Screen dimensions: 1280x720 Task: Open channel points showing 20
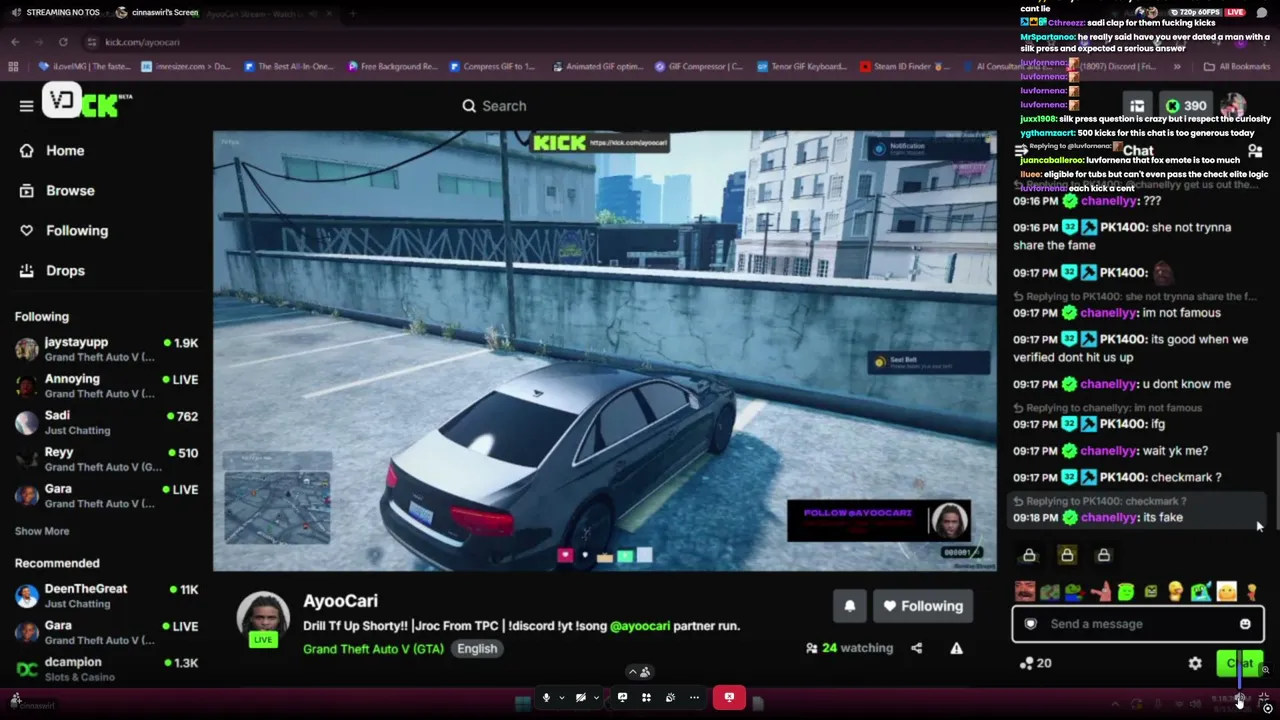[1035, 663]
